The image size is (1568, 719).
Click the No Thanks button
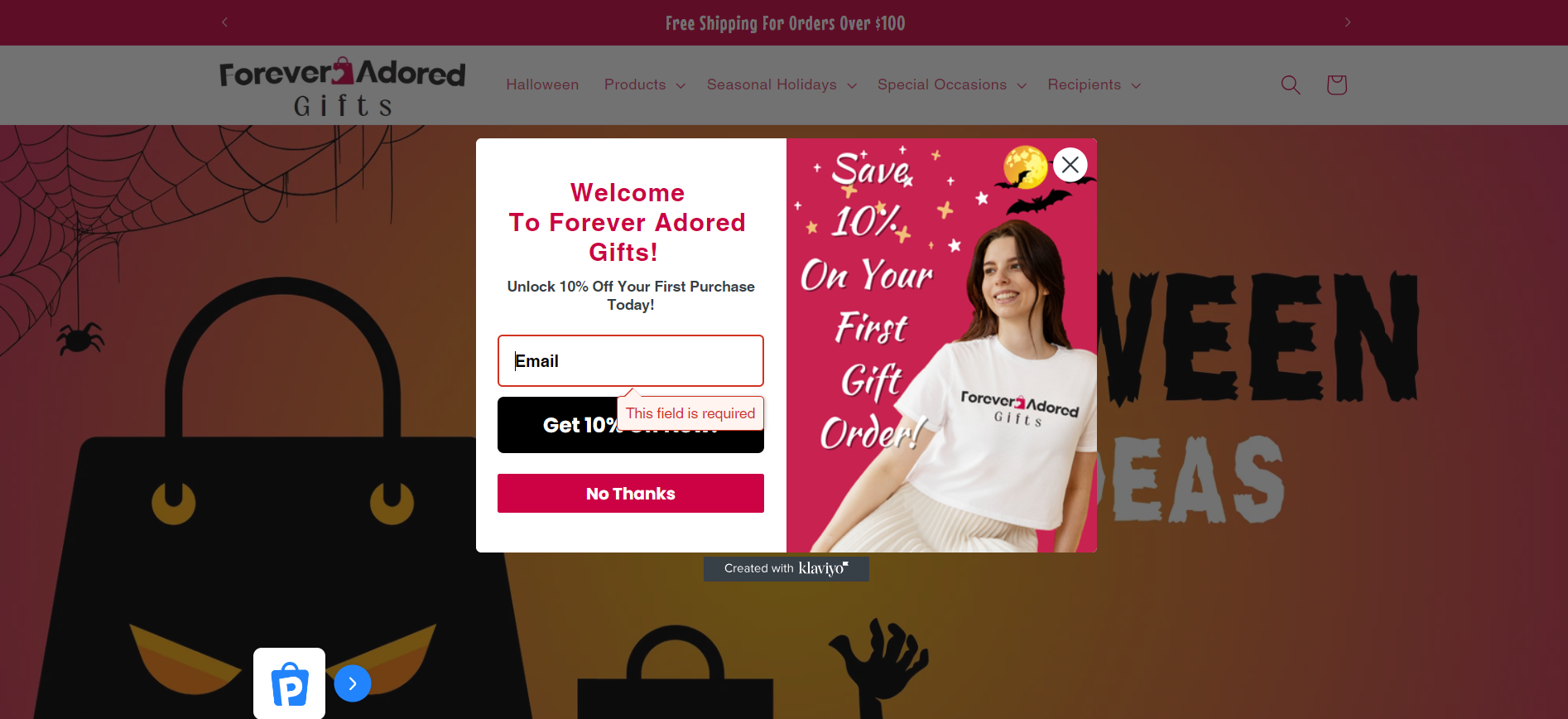tap(631, 494)
